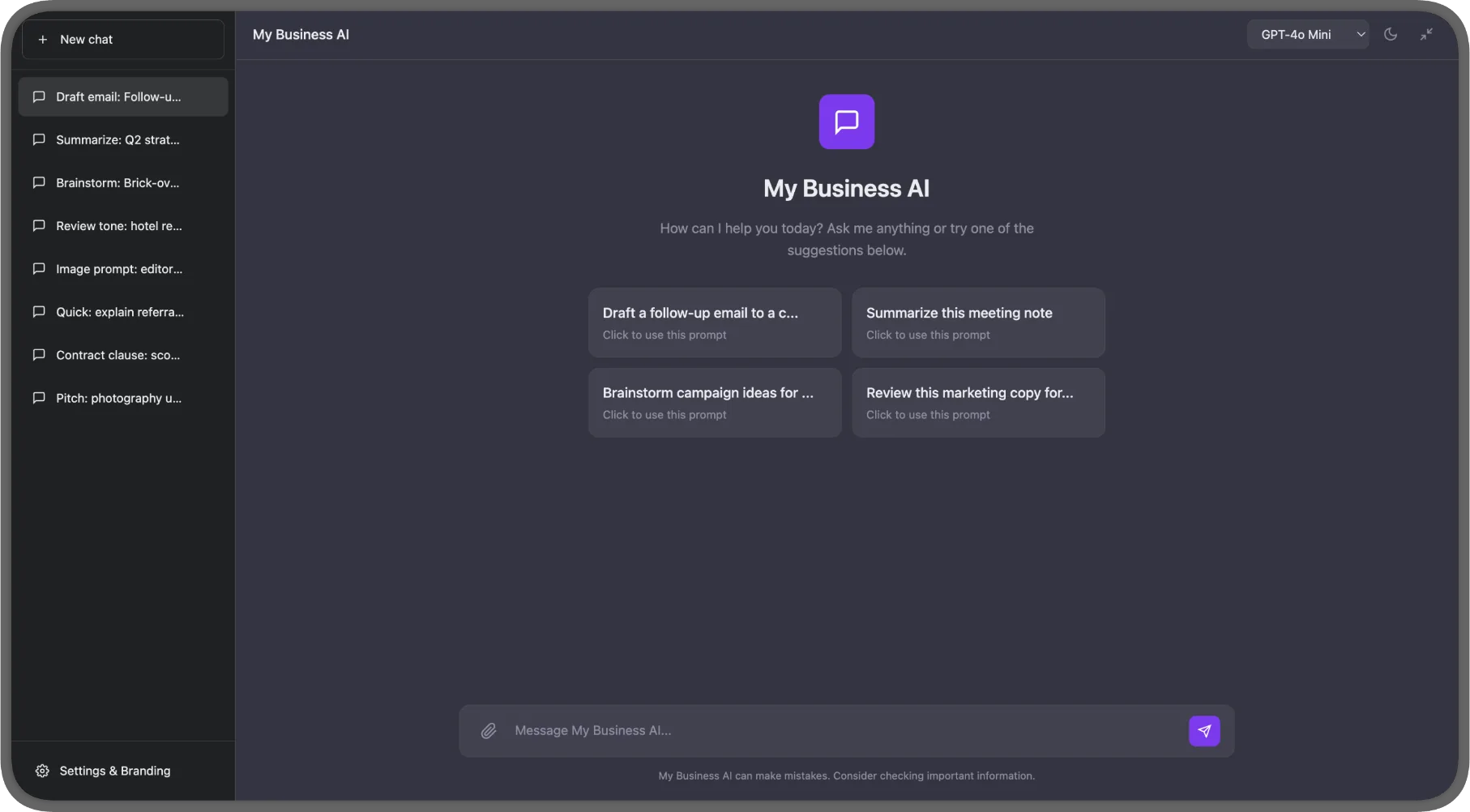The height and width of the screenshot is (812, 1470).
Task: Use 'Review this marketing copy' prompt card
Action: coord(978,403)
